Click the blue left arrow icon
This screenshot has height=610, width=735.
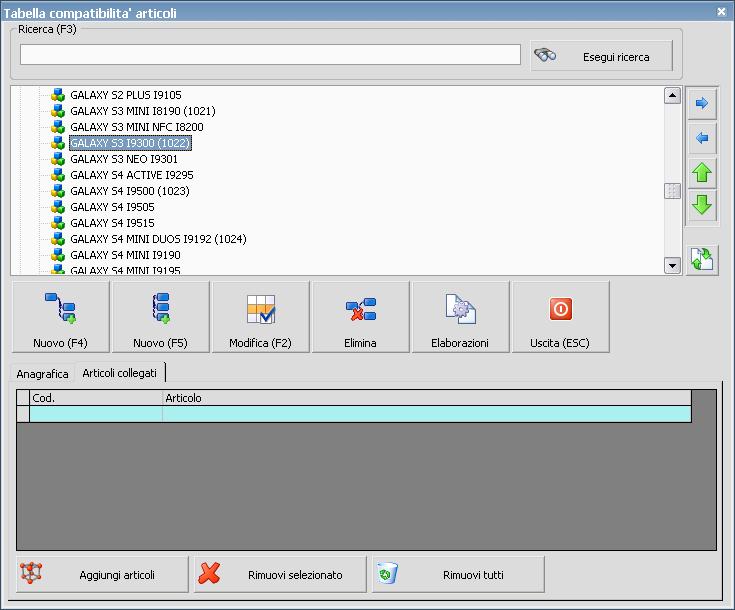(702, 138)
